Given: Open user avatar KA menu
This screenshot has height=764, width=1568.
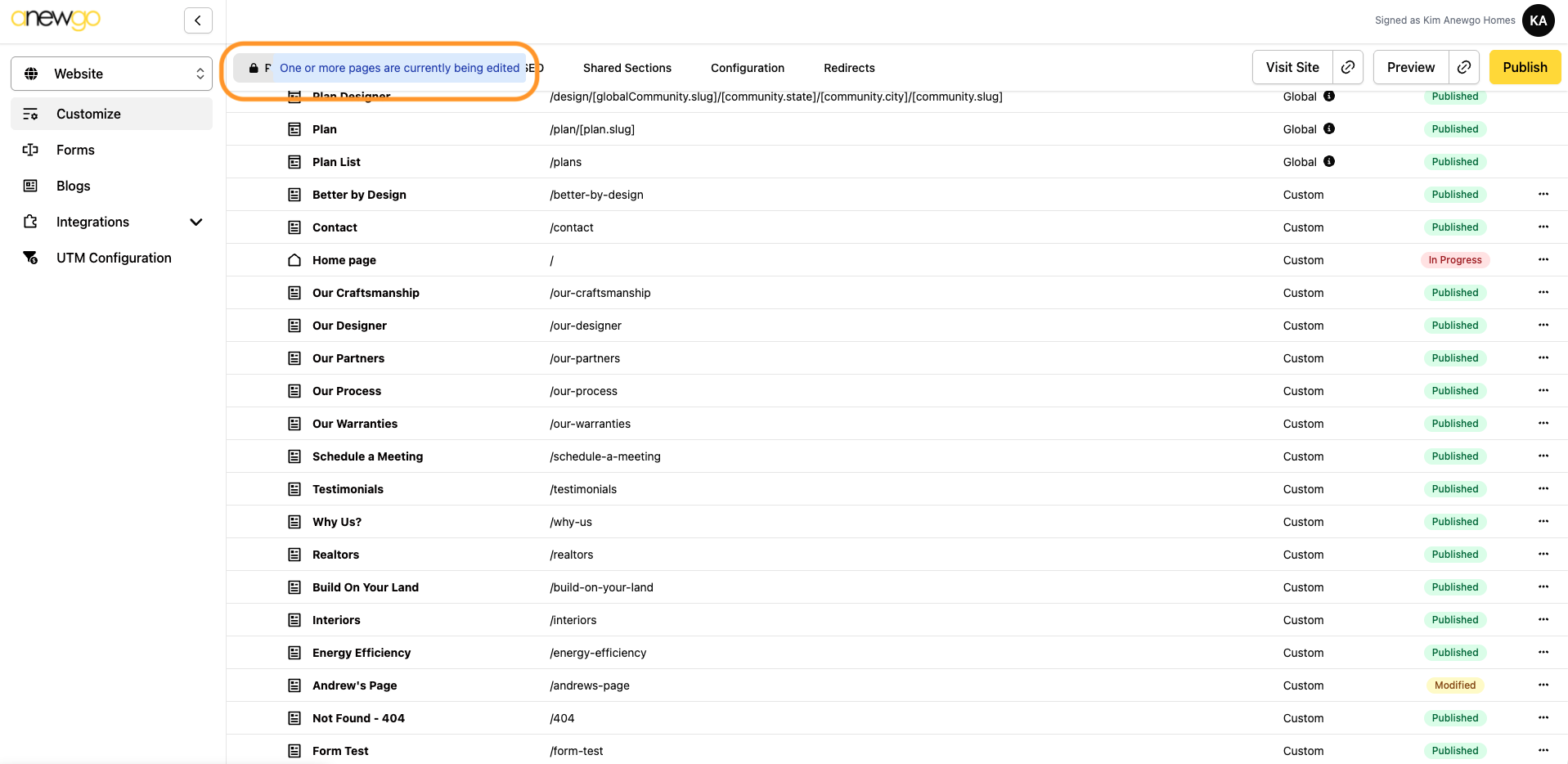Looking at the screenshot, I should (x=1538, y=20).
